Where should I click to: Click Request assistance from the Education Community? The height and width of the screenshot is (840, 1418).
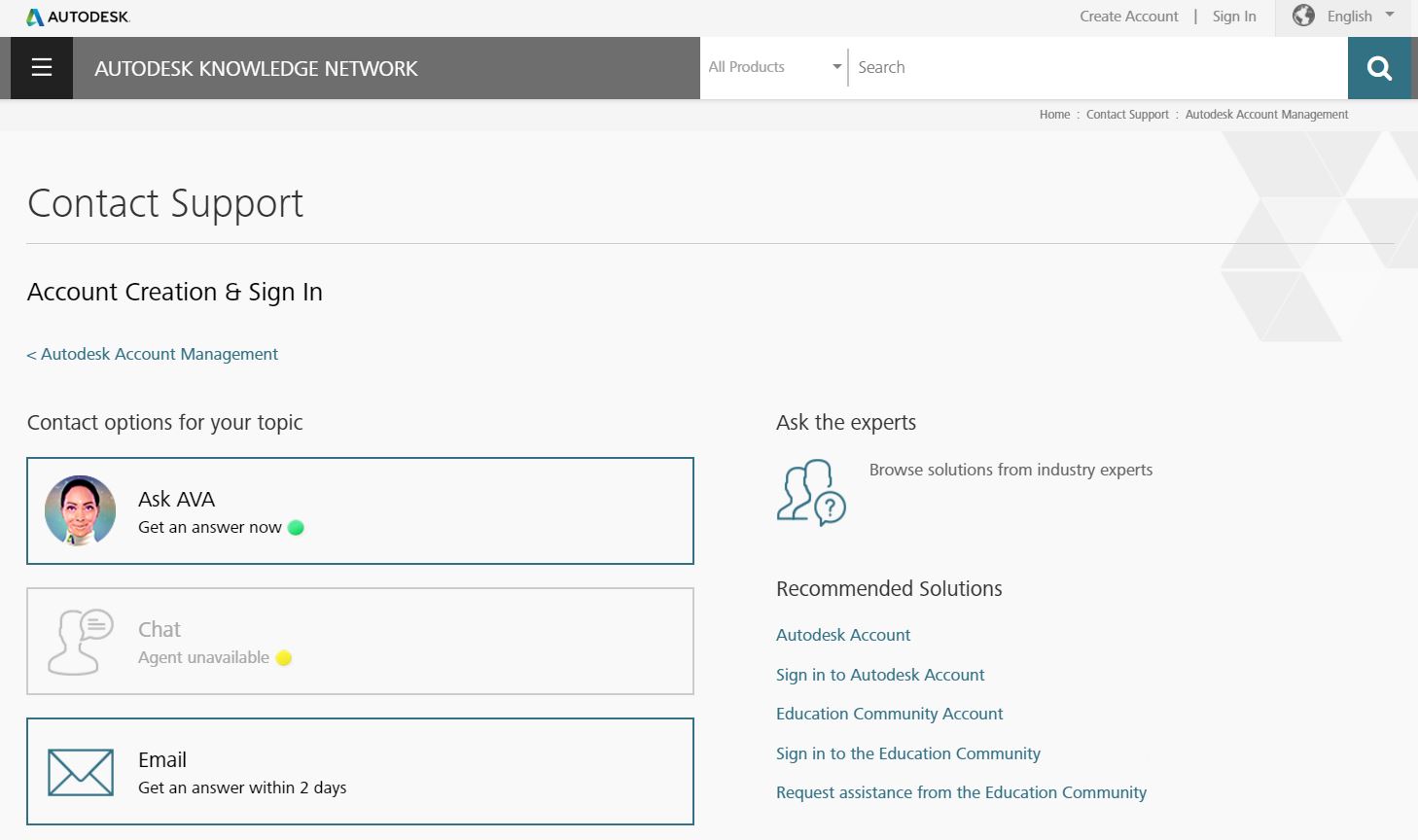tap(961, 792)
